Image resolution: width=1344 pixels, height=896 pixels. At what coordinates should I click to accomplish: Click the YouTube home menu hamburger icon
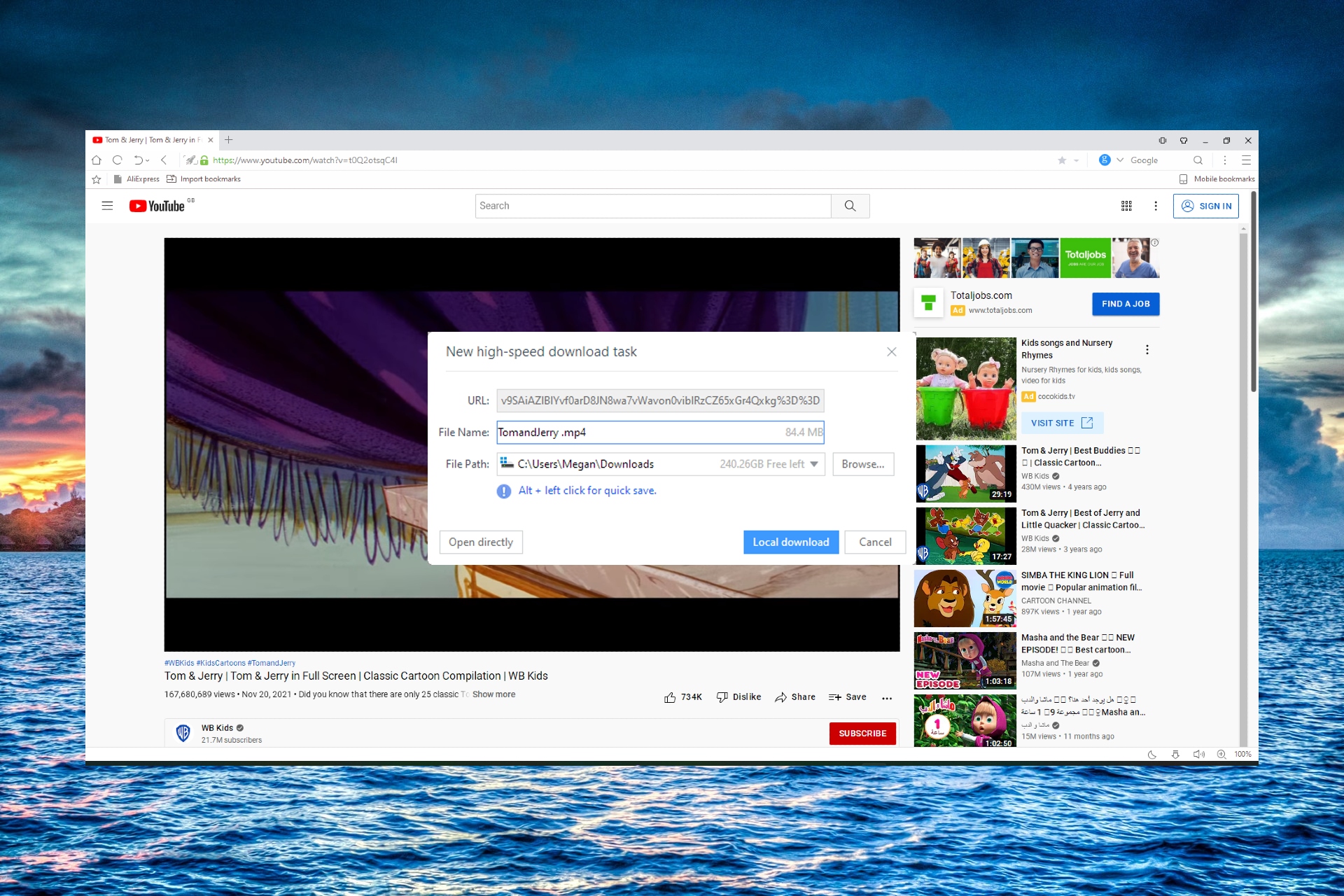click(107, 205)
